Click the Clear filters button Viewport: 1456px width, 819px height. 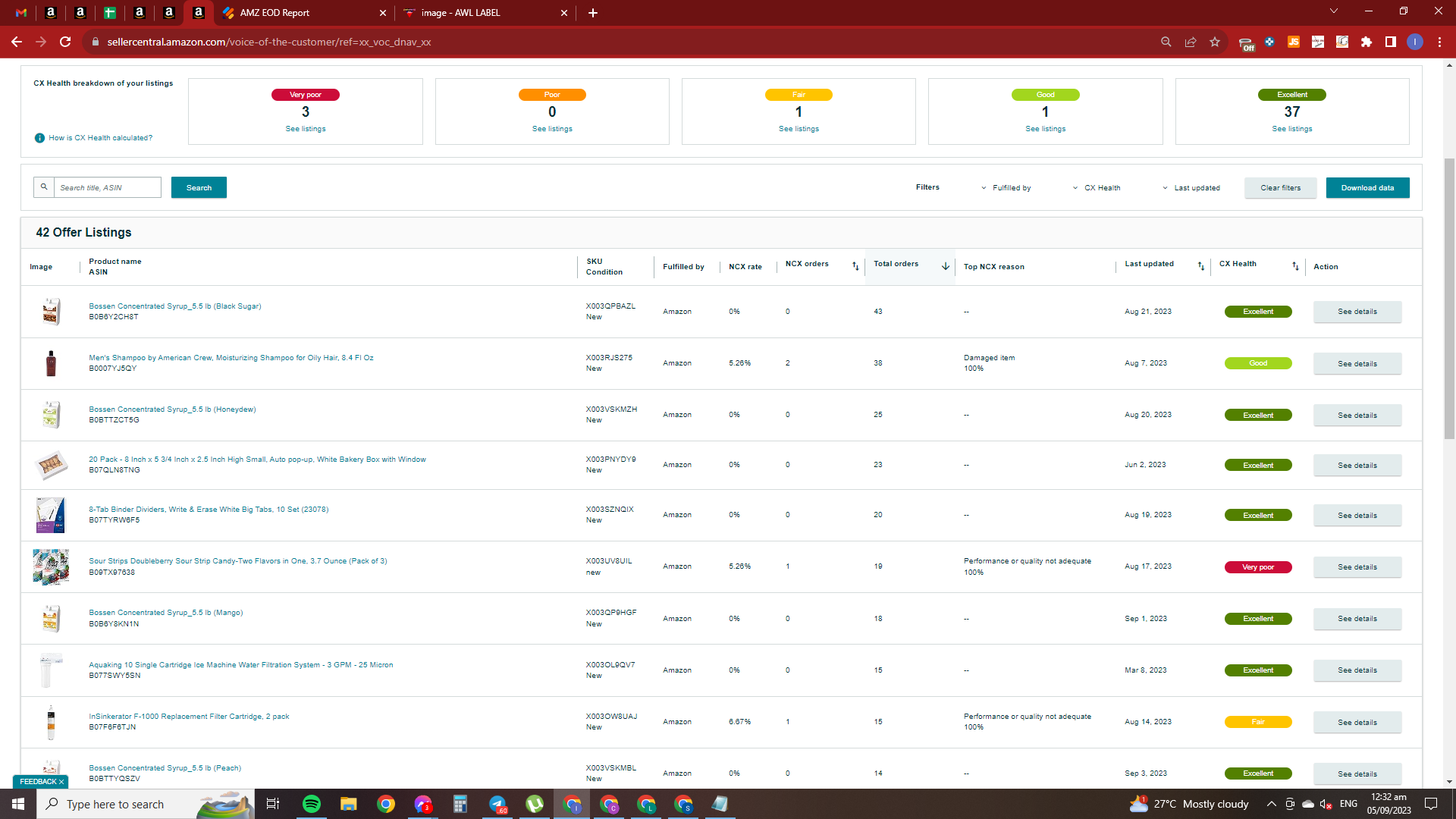pyautogui.click(x=1280, y=188)
